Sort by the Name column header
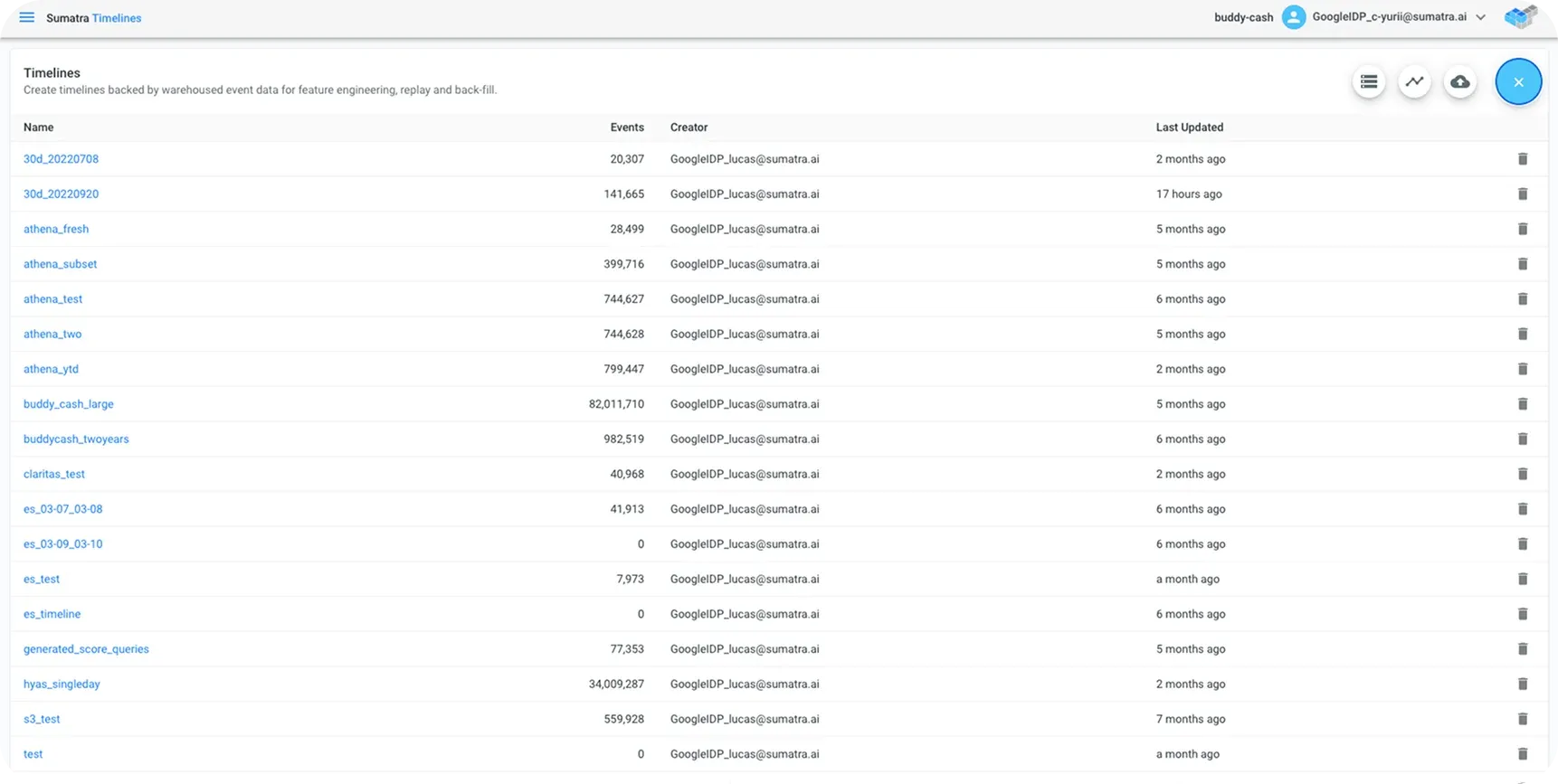Image resolution: width=1558 pixels, height=784 pixels. [39, 128]
